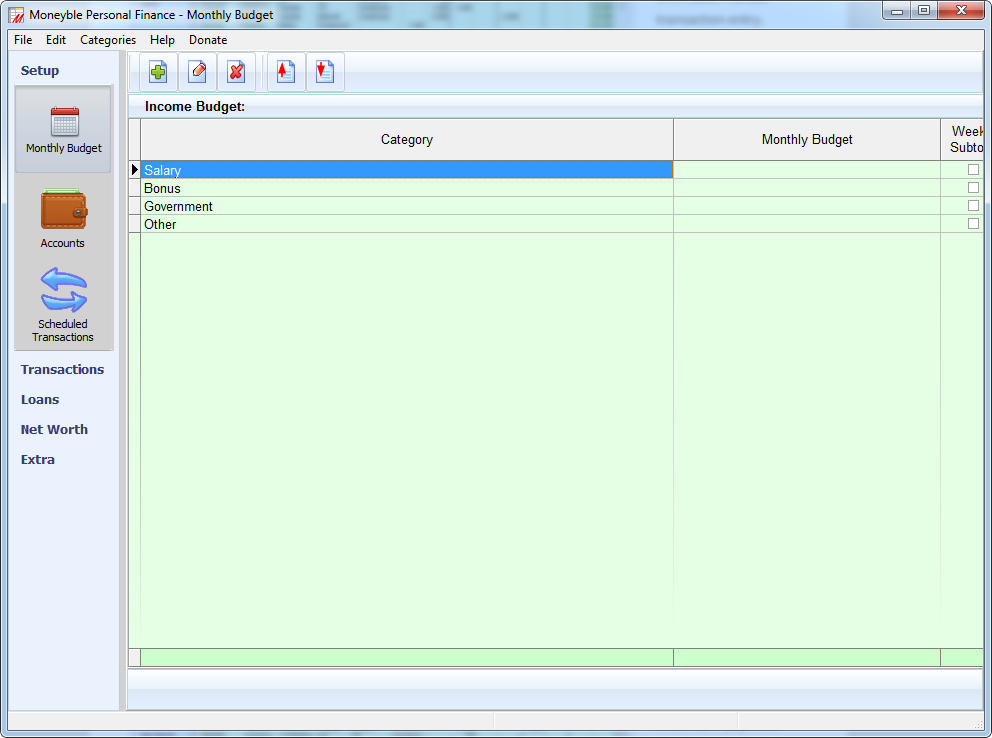Open the File menu
Screen dimensions: 992x738
(22, 40)
